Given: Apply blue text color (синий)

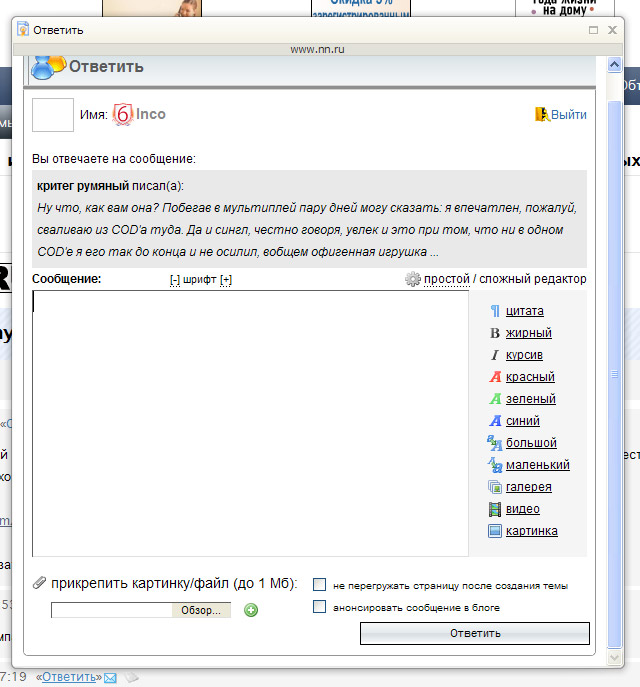Looking at the screenshot, I should [494, 421].
